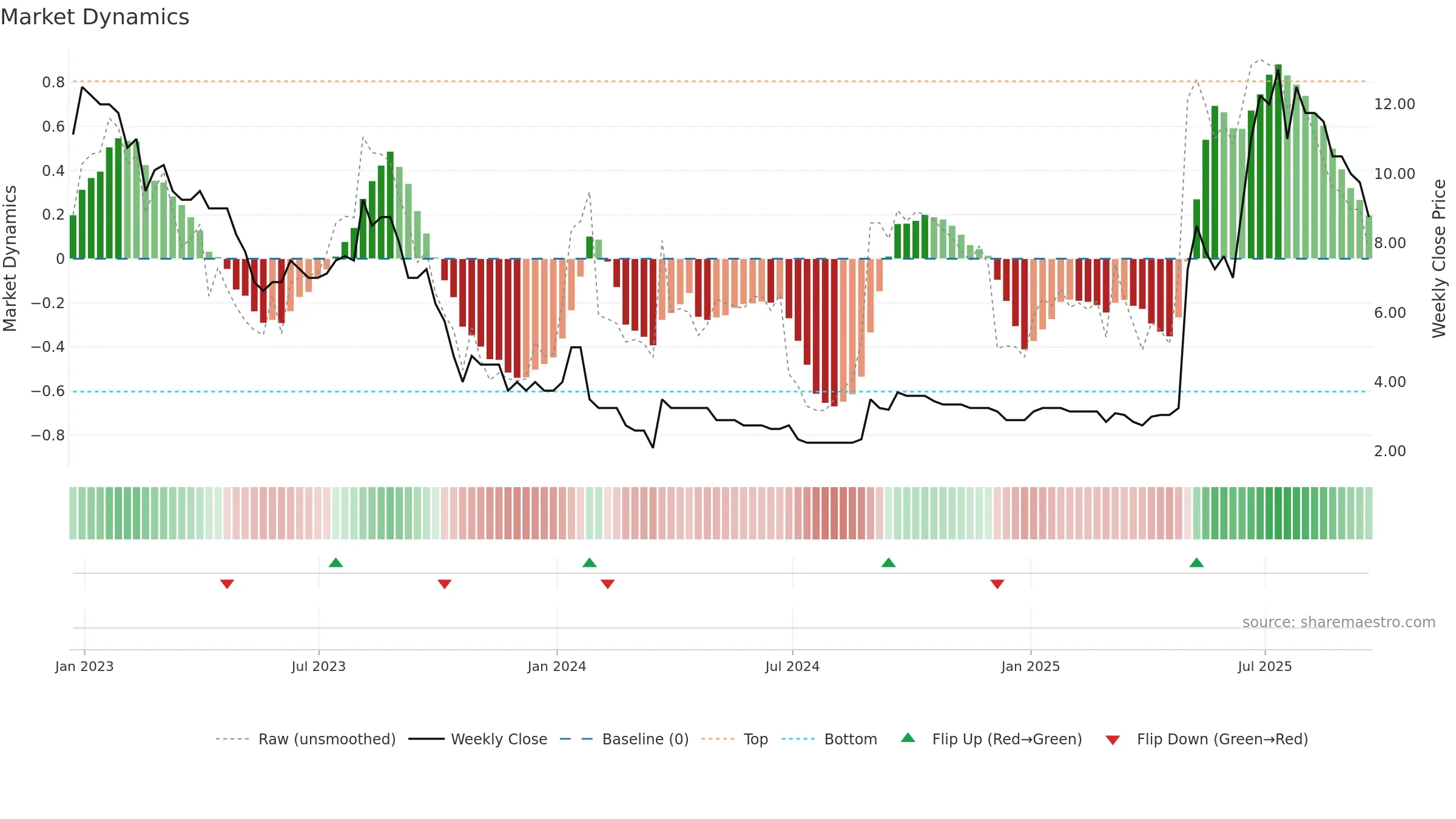Click the source: sharemaestro.com text

[1339, 622]
